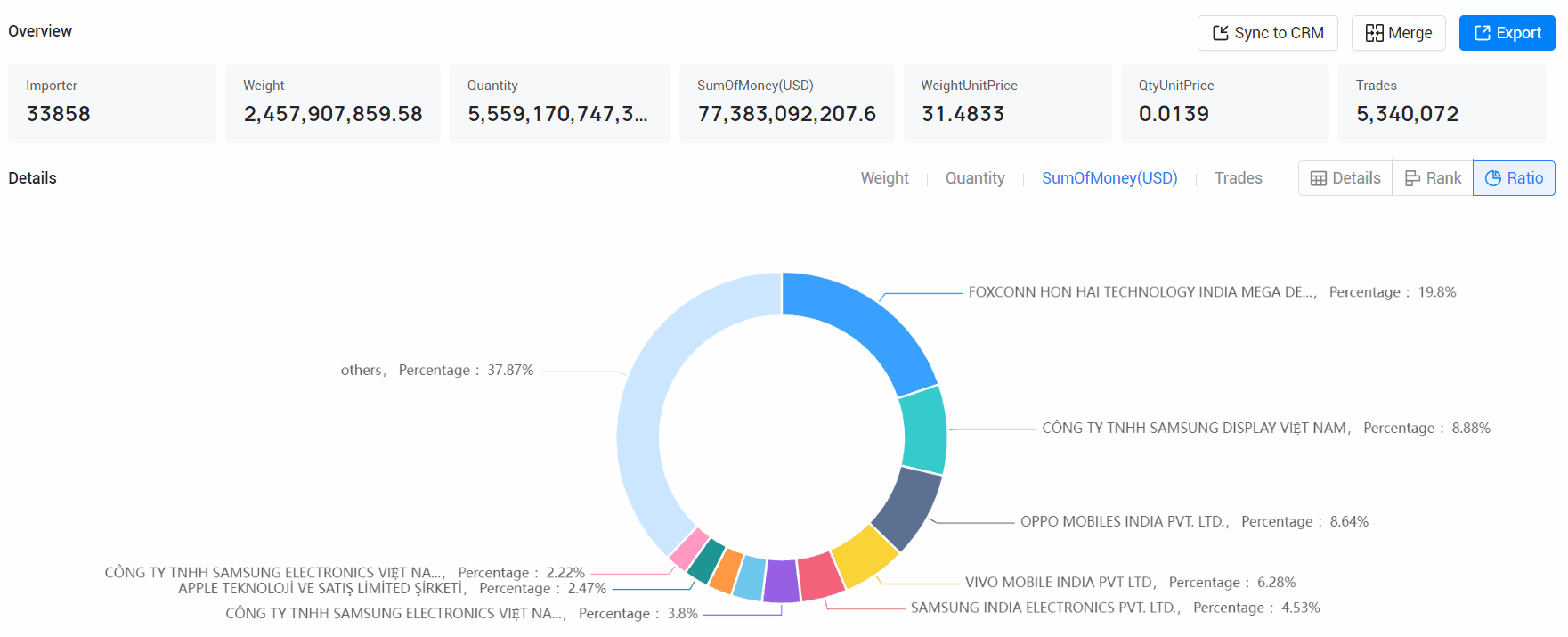Click the Overview heading

click(40, 31)
